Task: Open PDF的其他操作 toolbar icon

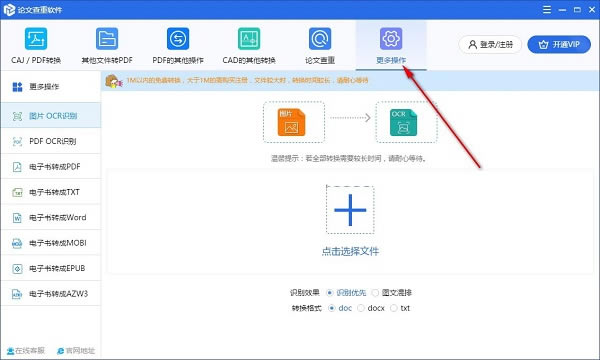Action: (178, 39)
